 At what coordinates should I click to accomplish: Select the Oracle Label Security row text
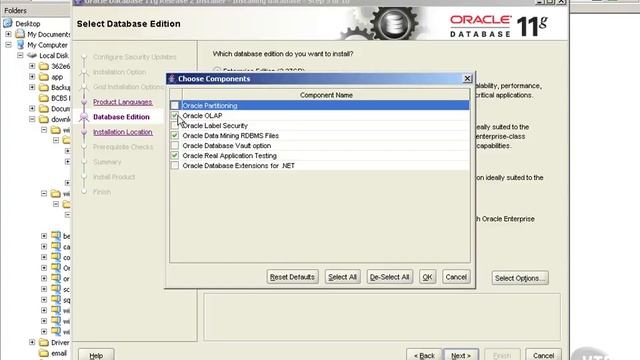click(x=215, y=126)
